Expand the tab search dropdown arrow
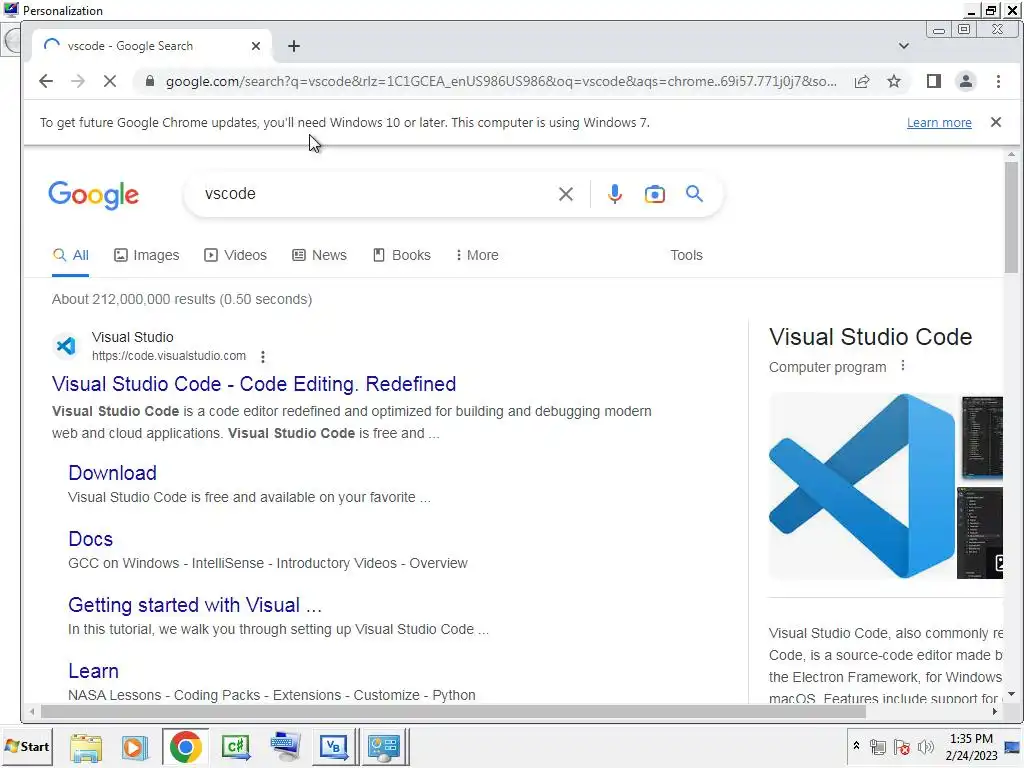1024x768 pixels. (x=904, y=46)
